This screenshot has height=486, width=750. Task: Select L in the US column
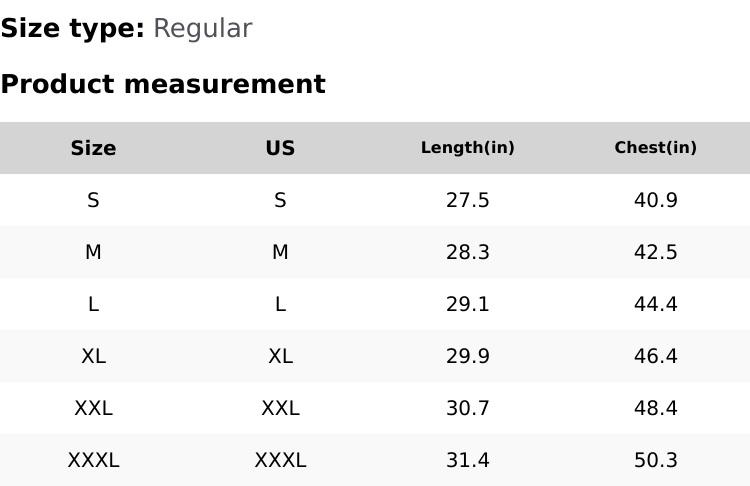(280, 304)
